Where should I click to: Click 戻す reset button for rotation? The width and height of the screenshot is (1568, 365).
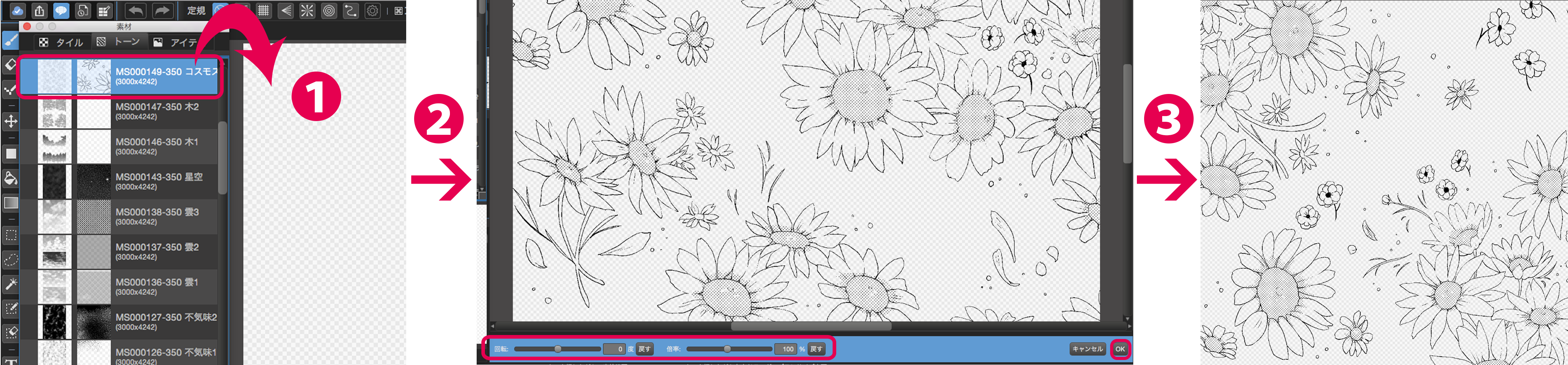click(645, 349)
